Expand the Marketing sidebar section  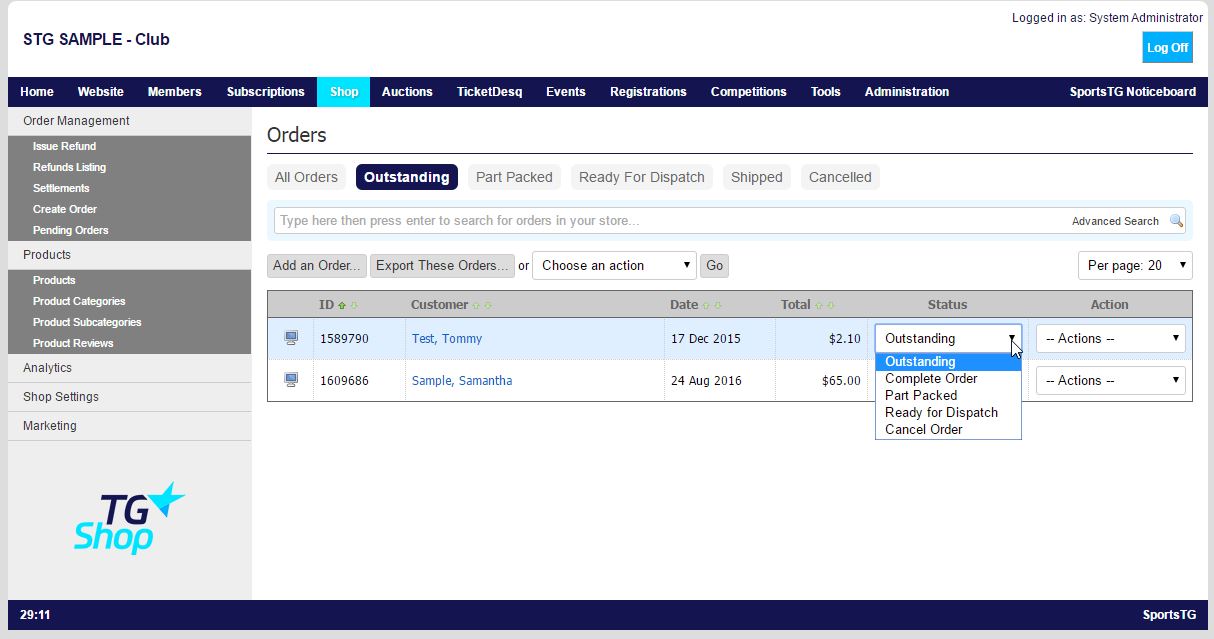(x=129, y=426)
